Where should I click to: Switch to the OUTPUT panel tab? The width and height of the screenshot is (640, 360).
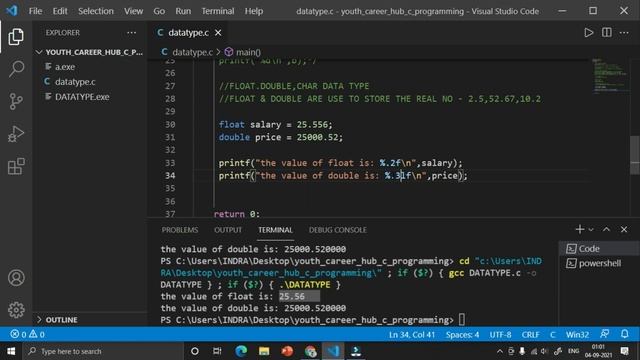click(228, 230)
